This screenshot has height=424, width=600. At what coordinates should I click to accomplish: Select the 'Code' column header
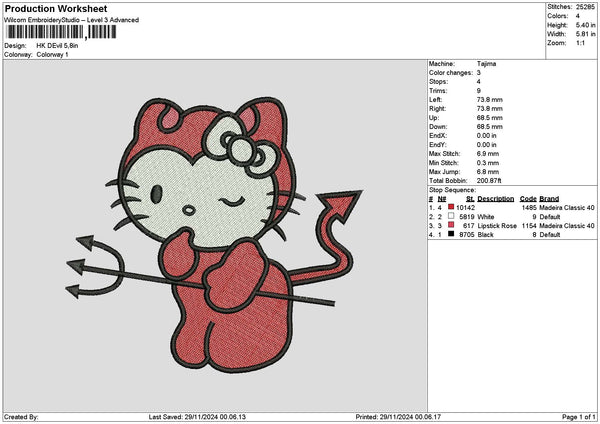click(528, 199)
